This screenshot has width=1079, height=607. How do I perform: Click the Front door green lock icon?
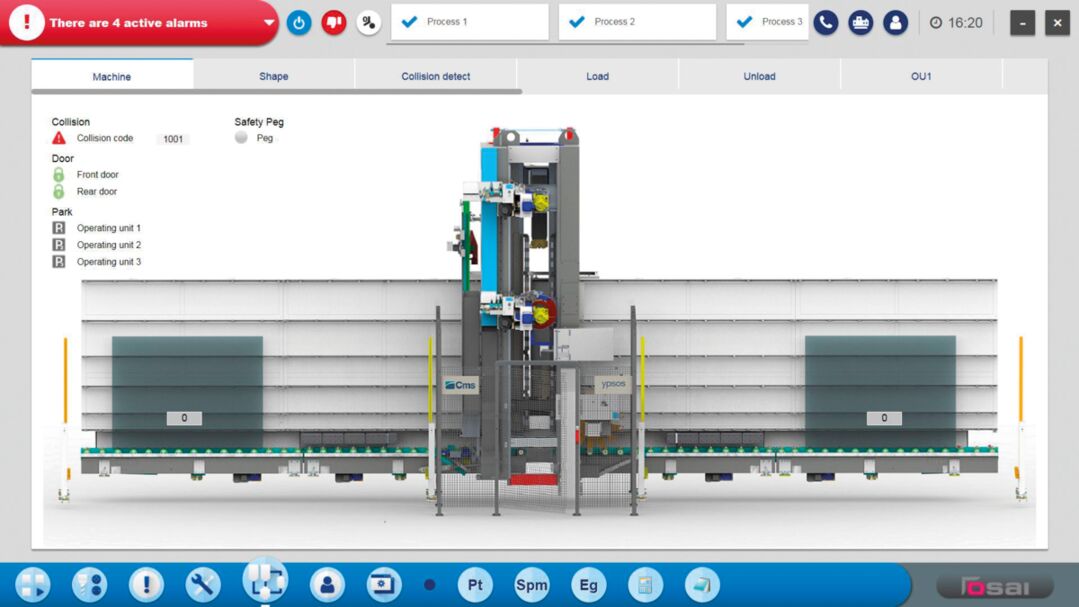tap(59, 175)
